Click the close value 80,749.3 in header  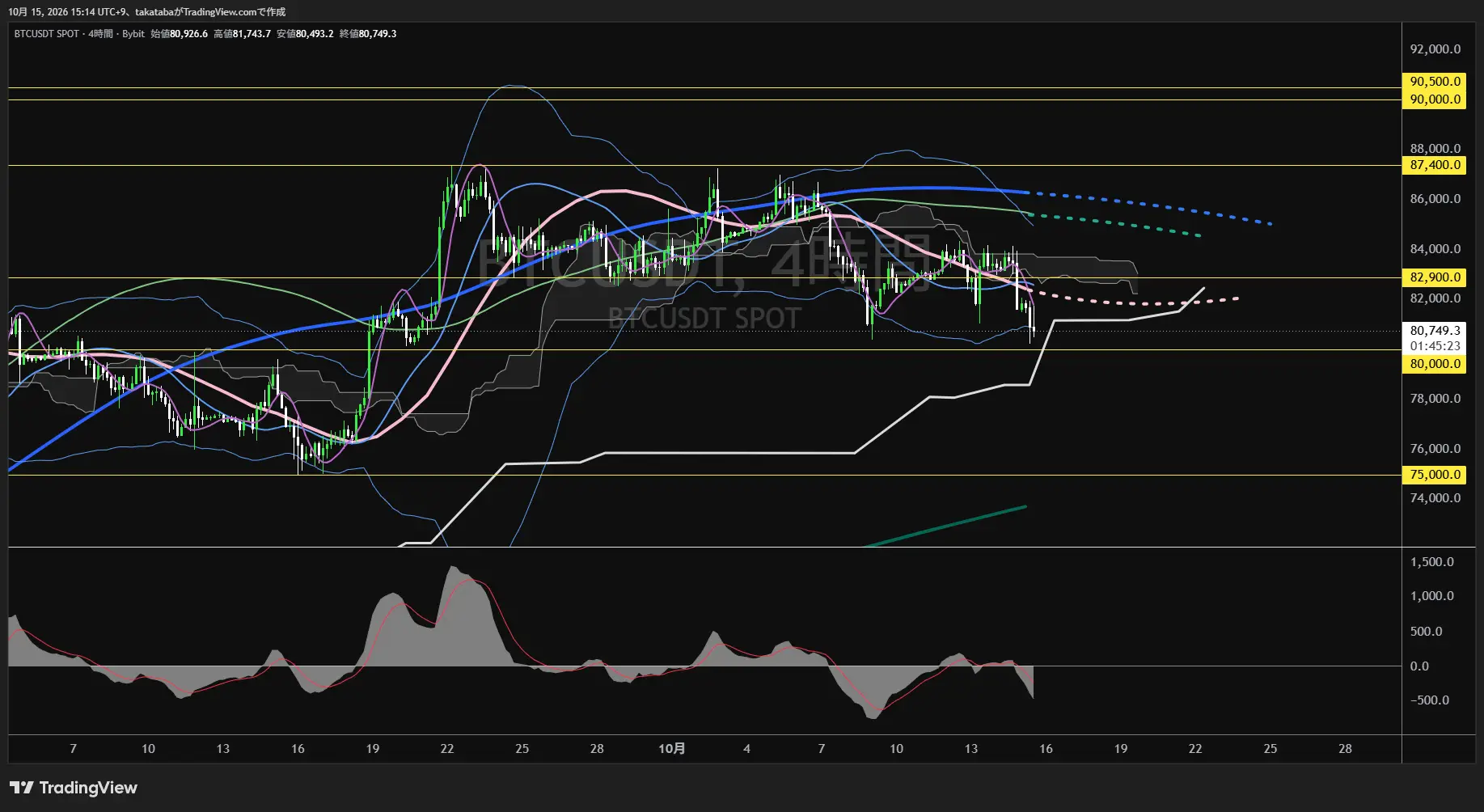pos(378,34)
